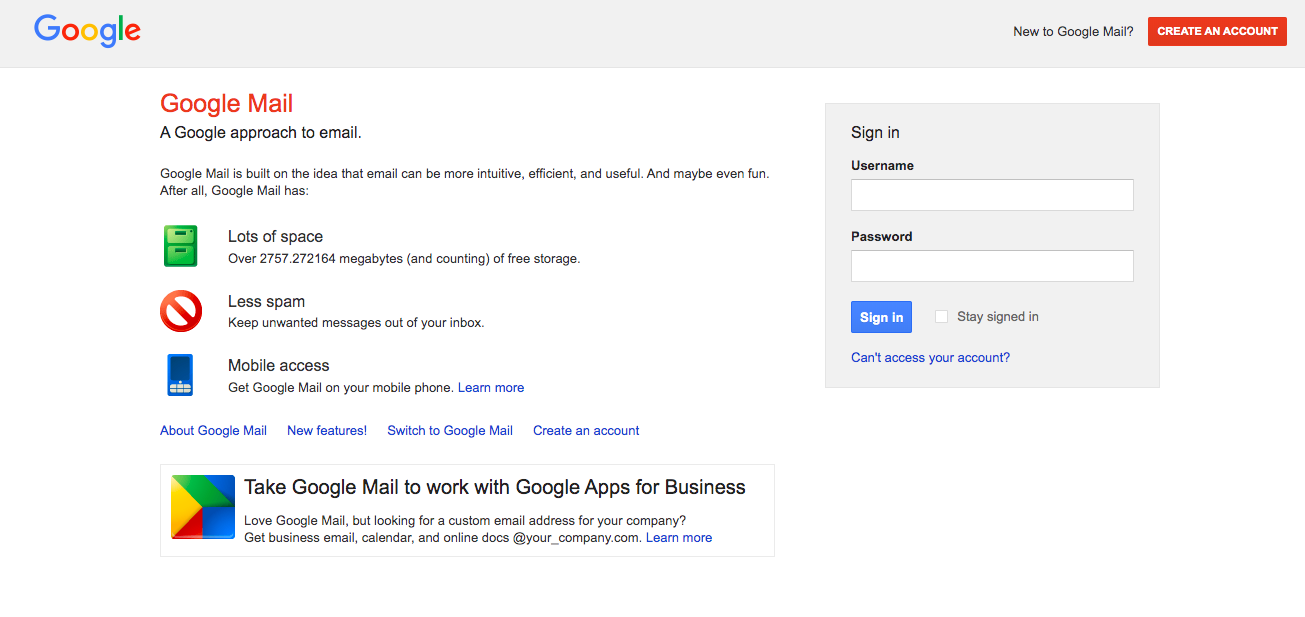Click the Google Apps colorful logo
The height and width of the screenshot is (617, 1305).
[x=203, y=507]
